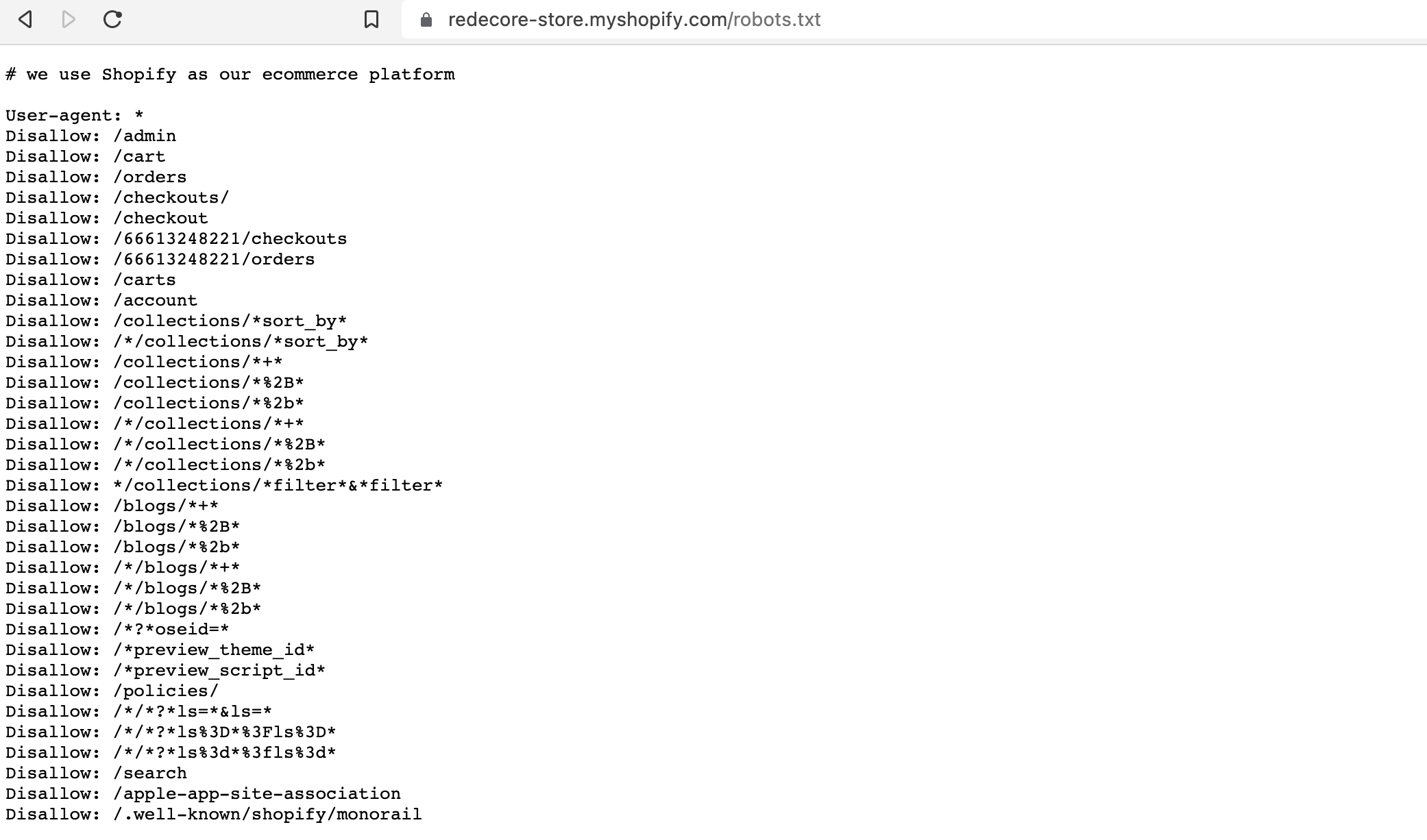
Task: Click the Shopify ecommerce platform comment line
Action: pos(230,74)
